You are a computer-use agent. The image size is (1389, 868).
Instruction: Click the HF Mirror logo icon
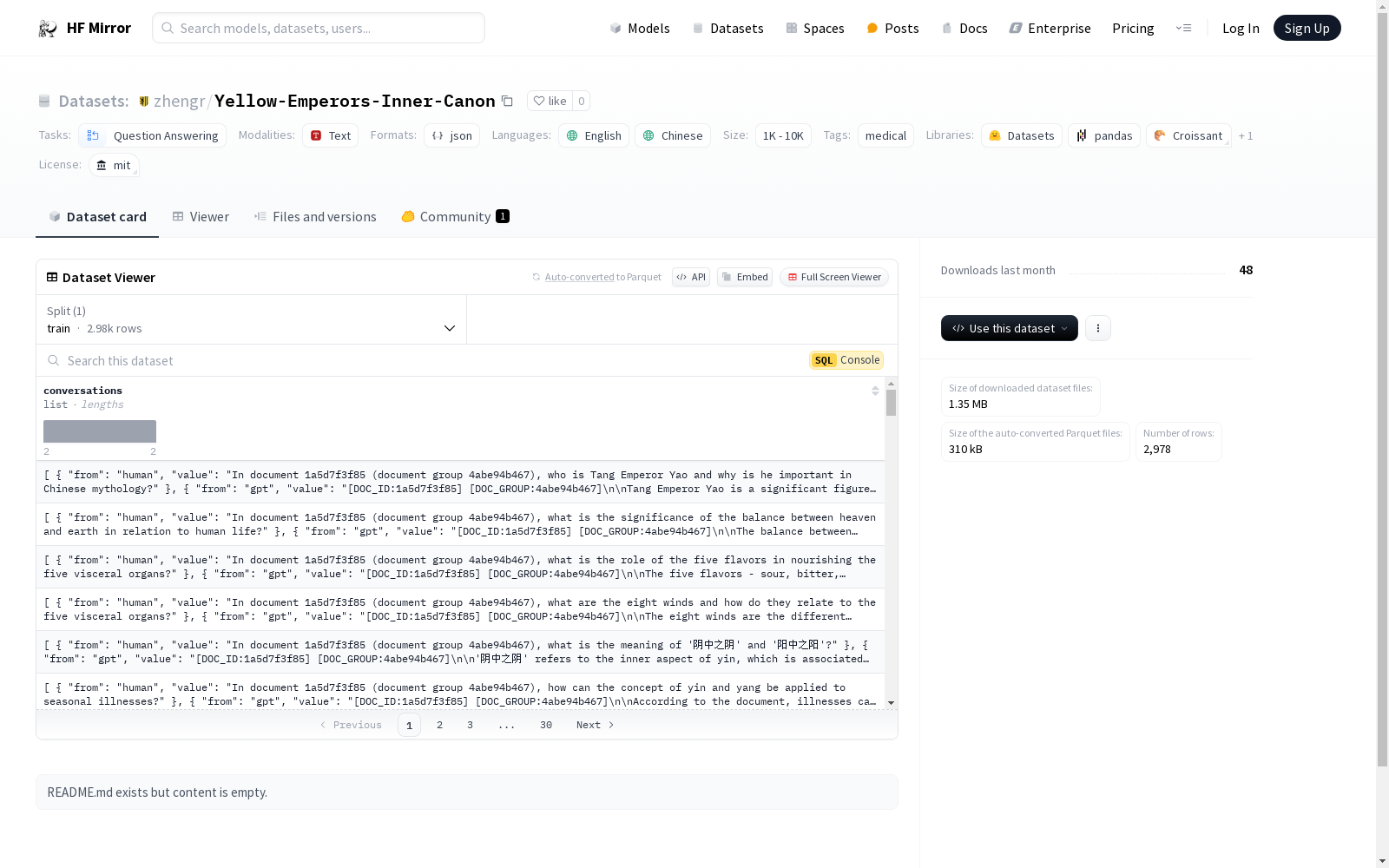click(x=48, y=29)
